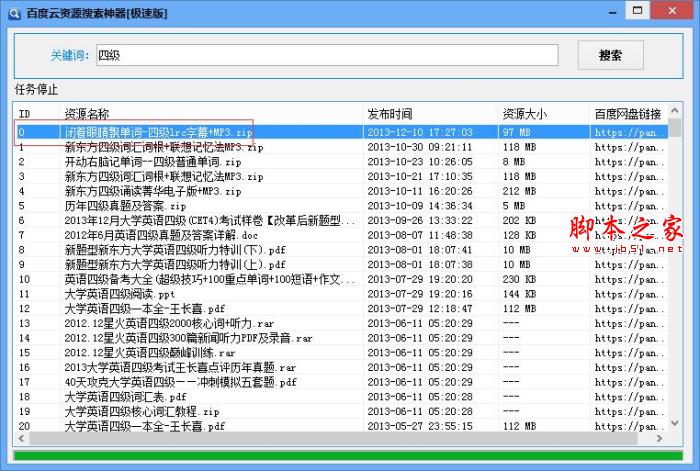Sort by 百度网盘链接 column header

click(x=629, y=114)
